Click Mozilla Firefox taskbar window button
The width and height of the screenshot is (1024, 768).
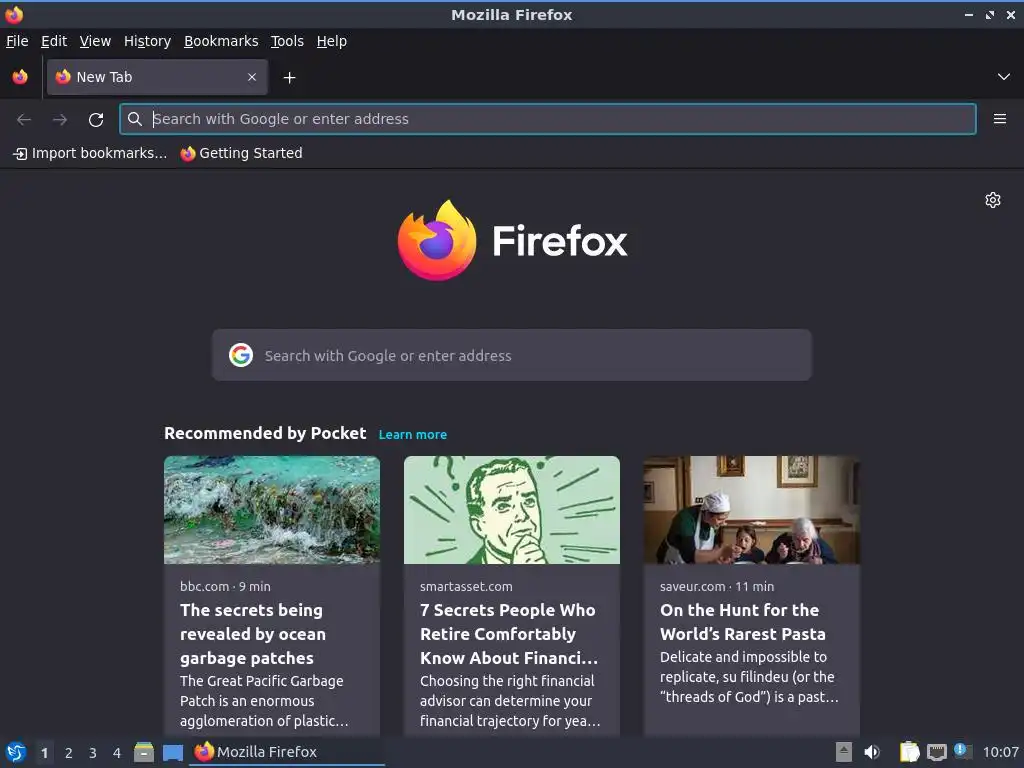pos(287,752)
